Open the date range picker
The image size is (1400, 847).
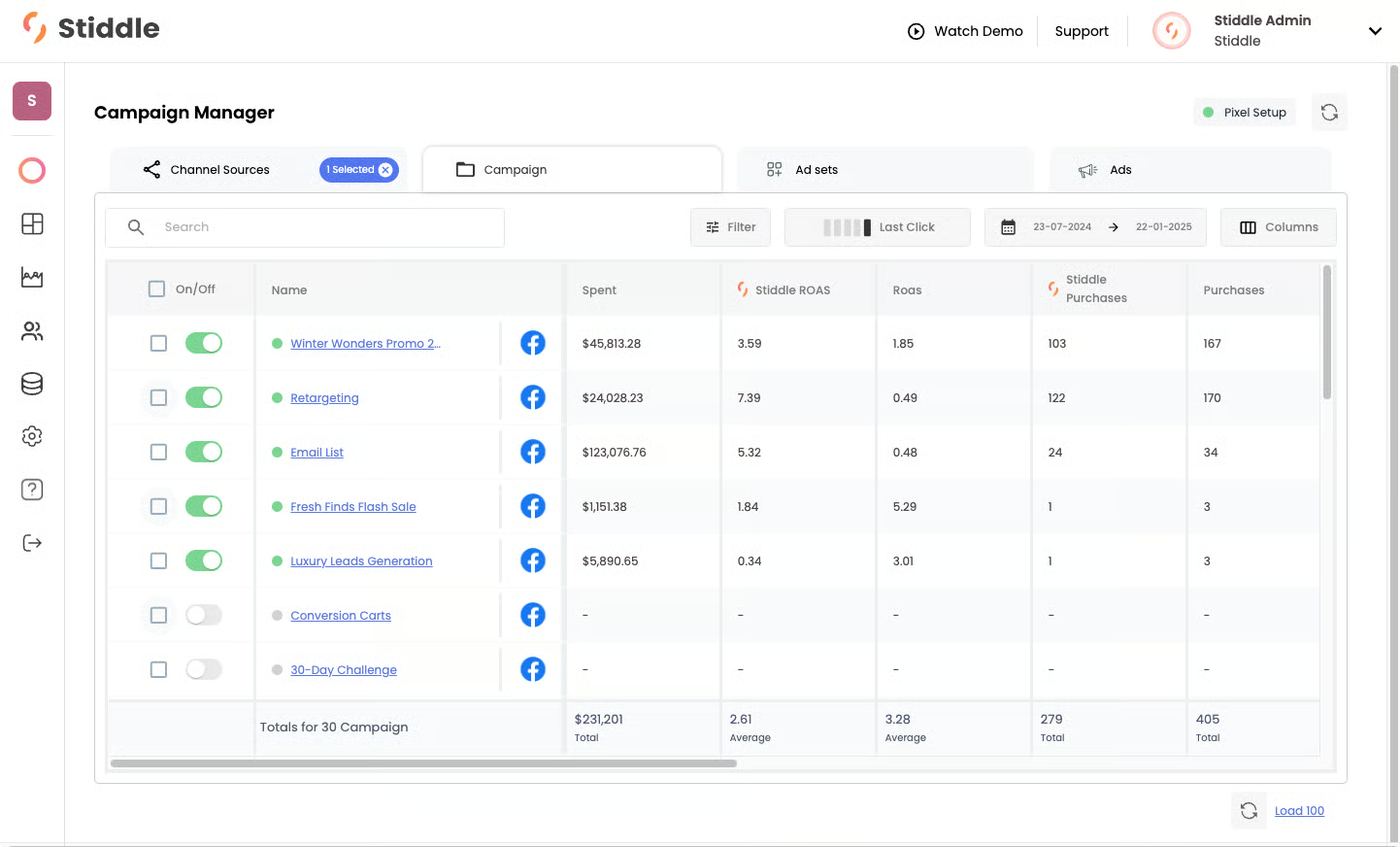click(1095, 227)
